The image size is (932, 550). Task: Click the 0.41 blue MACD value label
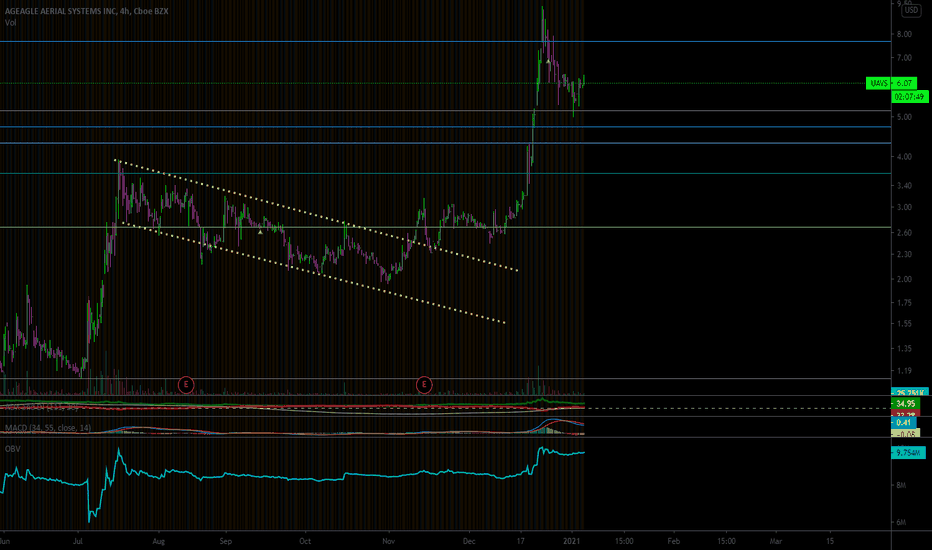tap(903, 423)
